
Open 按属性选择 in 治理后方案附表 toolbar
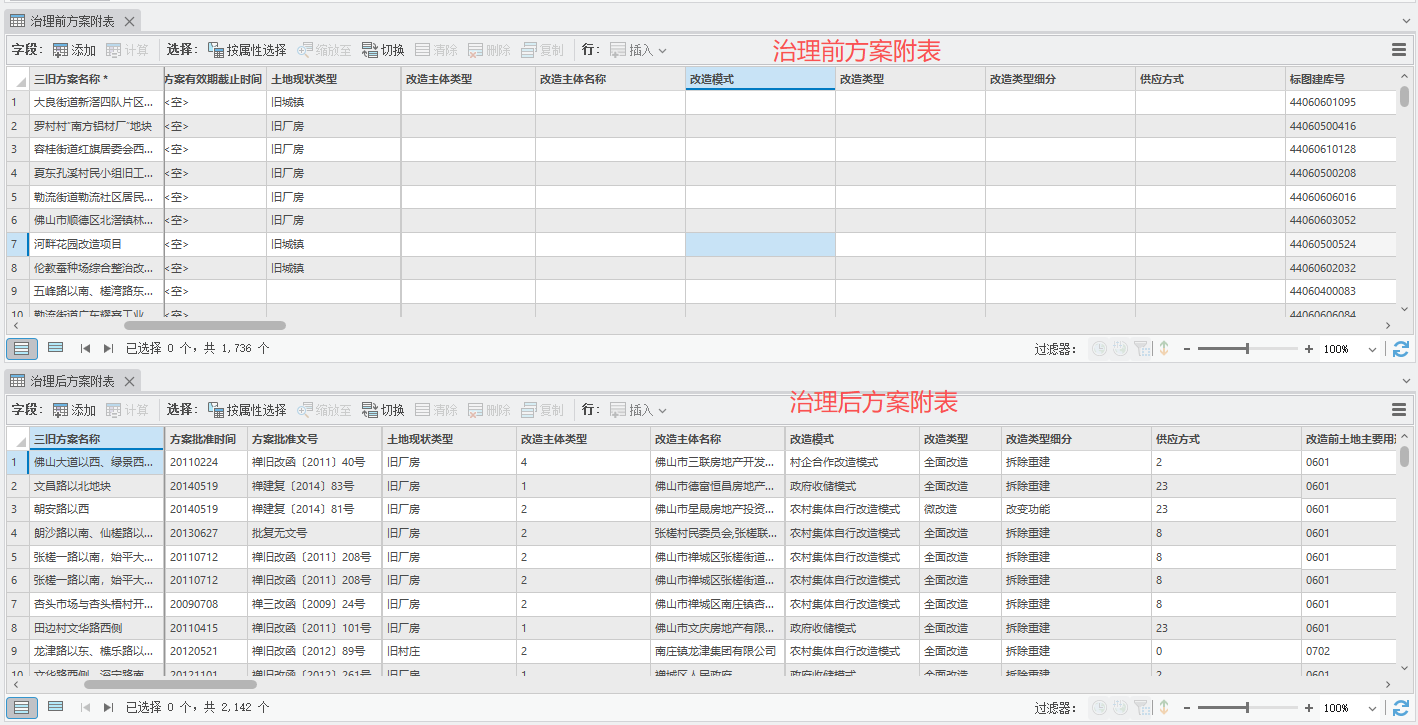tap(247, 410)
